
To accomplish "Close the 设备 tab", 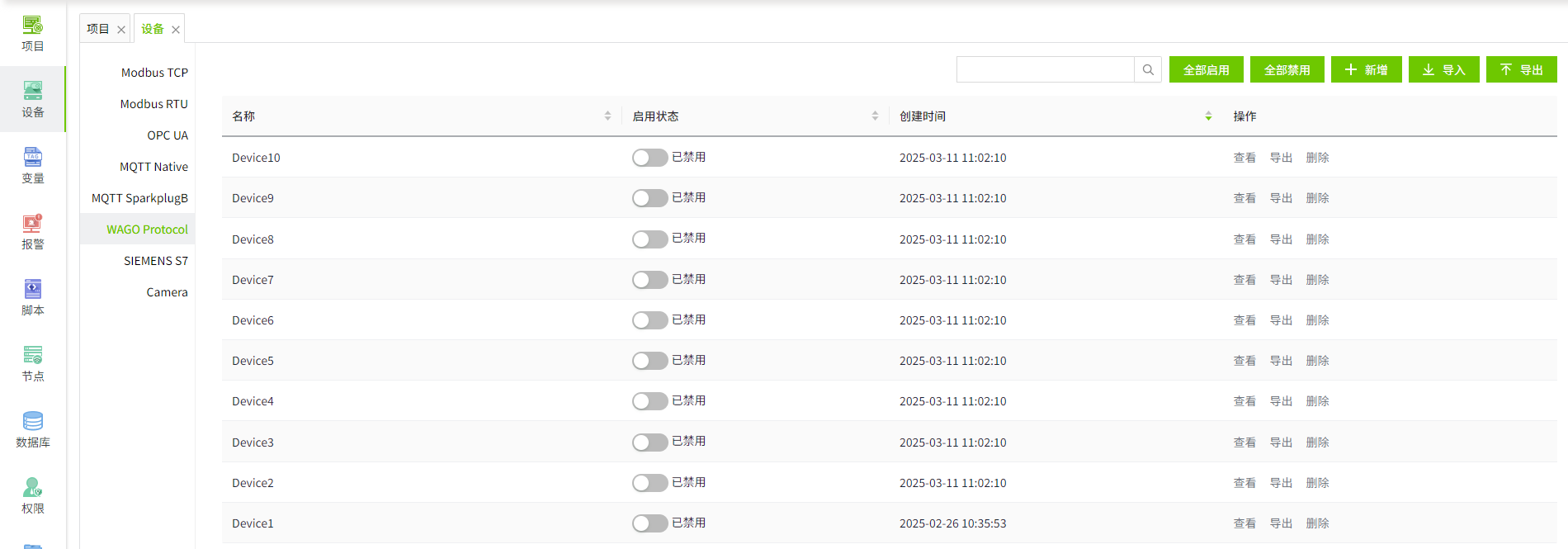I will (x=176, y=30).
